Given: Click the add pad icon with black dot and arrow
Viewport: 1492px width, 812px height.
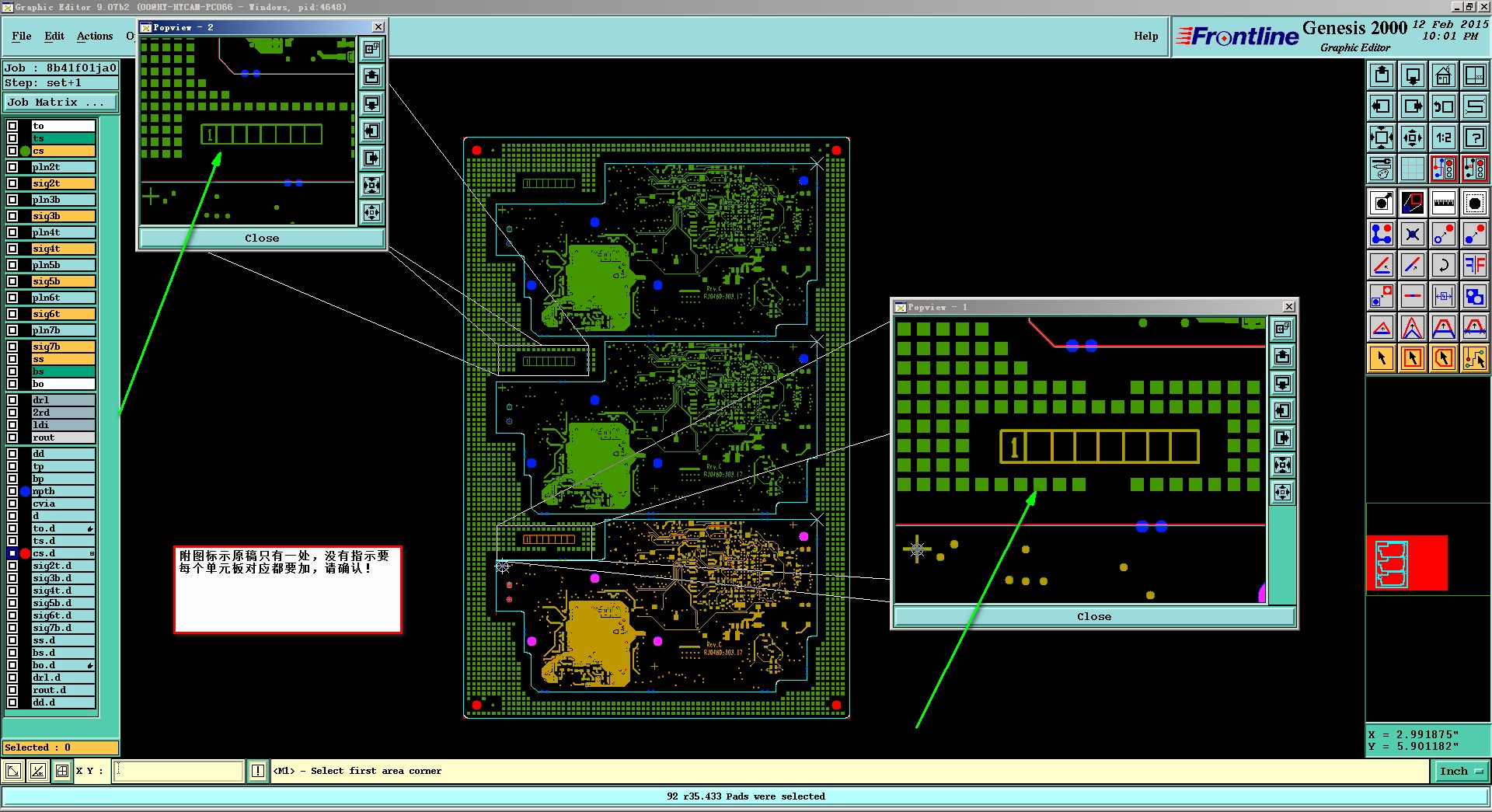Looking at the screenshot, I should [x=1382, y=203].
